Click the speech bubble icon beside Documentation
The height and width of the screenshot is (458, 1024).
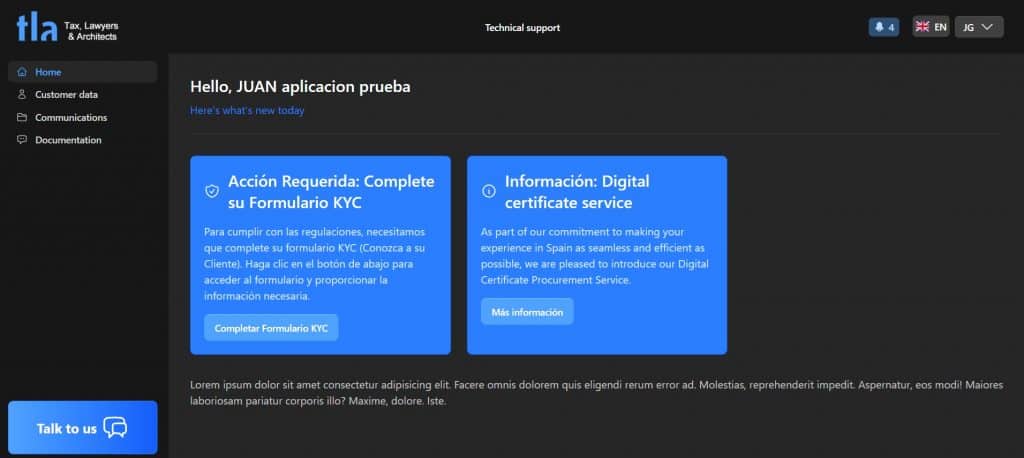22,140
